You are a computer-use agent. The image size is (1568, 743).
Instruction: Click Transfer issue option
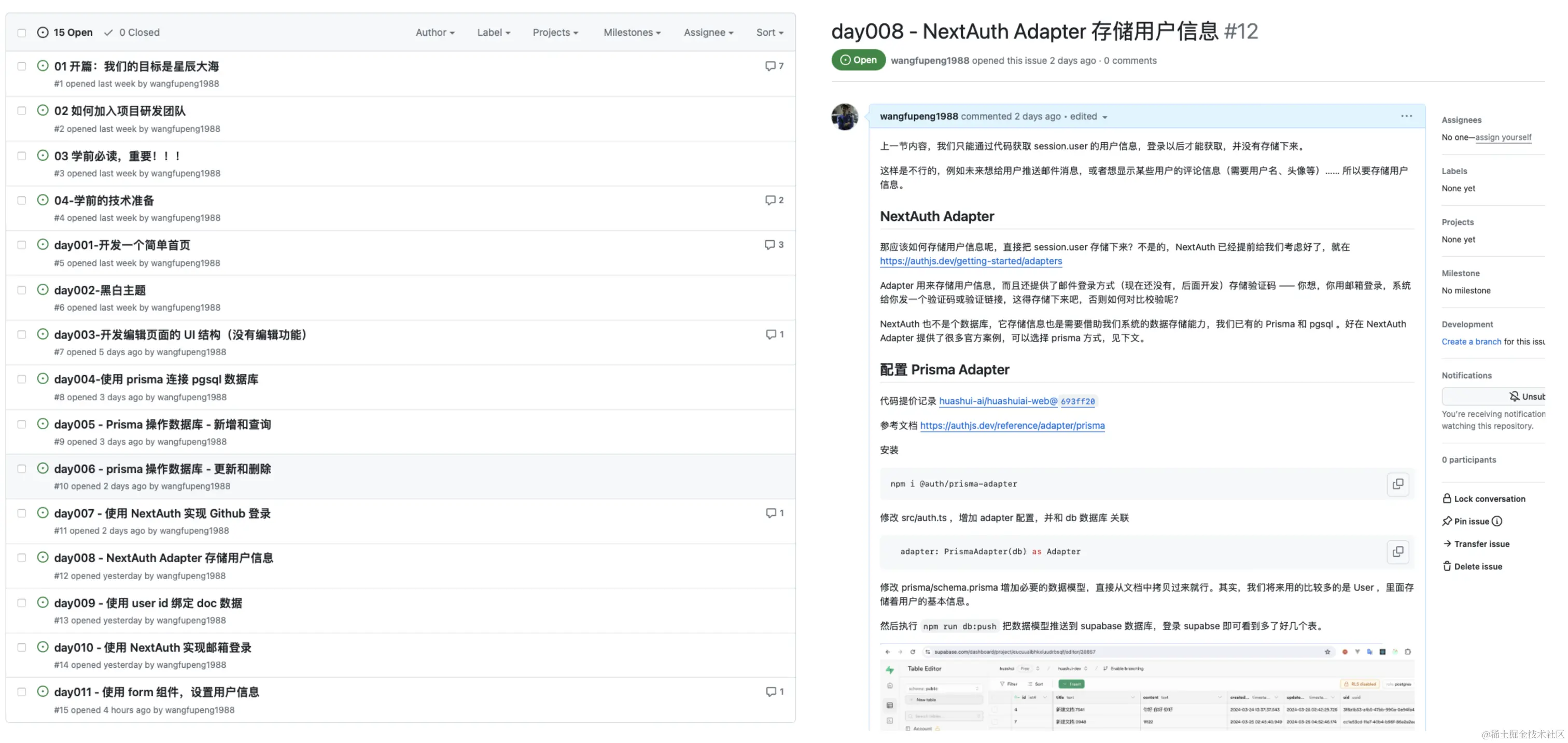click(1476, 544)
